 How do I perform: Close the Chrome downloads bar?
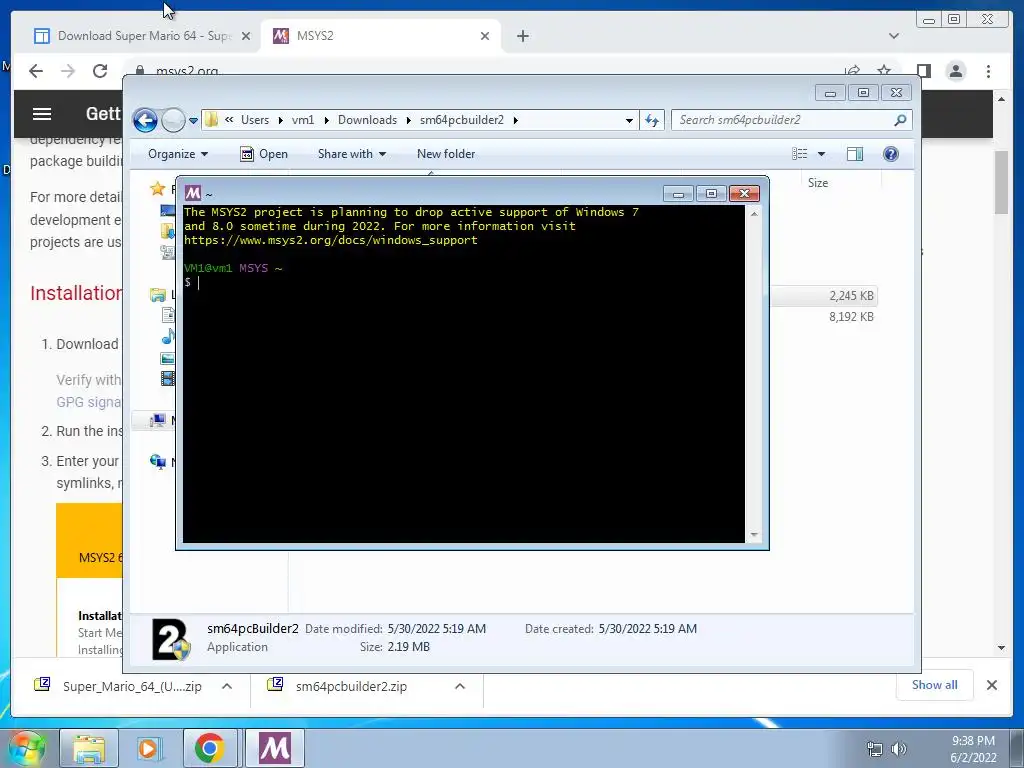pyautogui.click(x=991, y=685)
